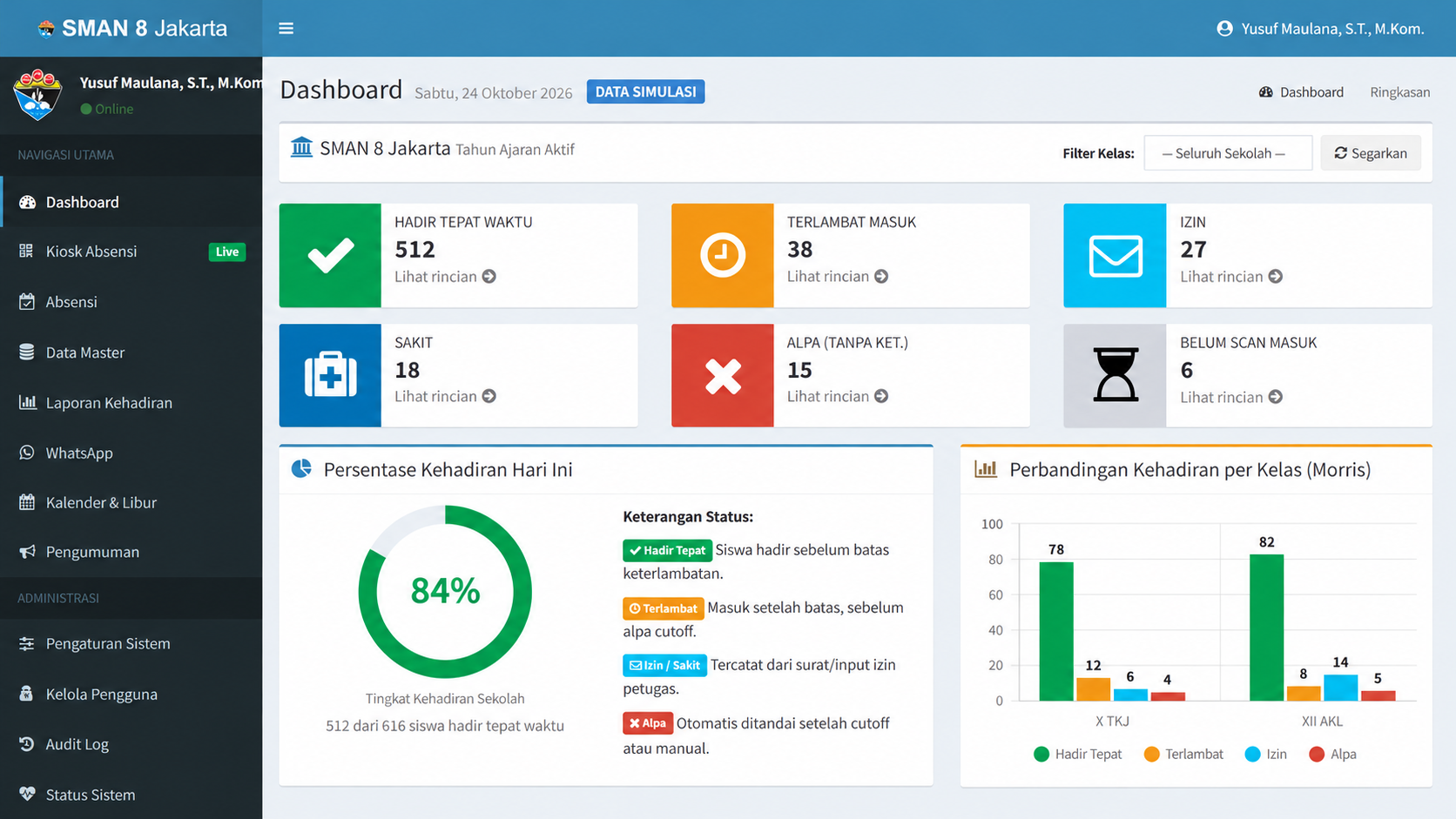The image size is (1456, 819).
Task: Click the green checkmark Hadir Tepat Waktu tile icon
Action: [x=330, y=256]
